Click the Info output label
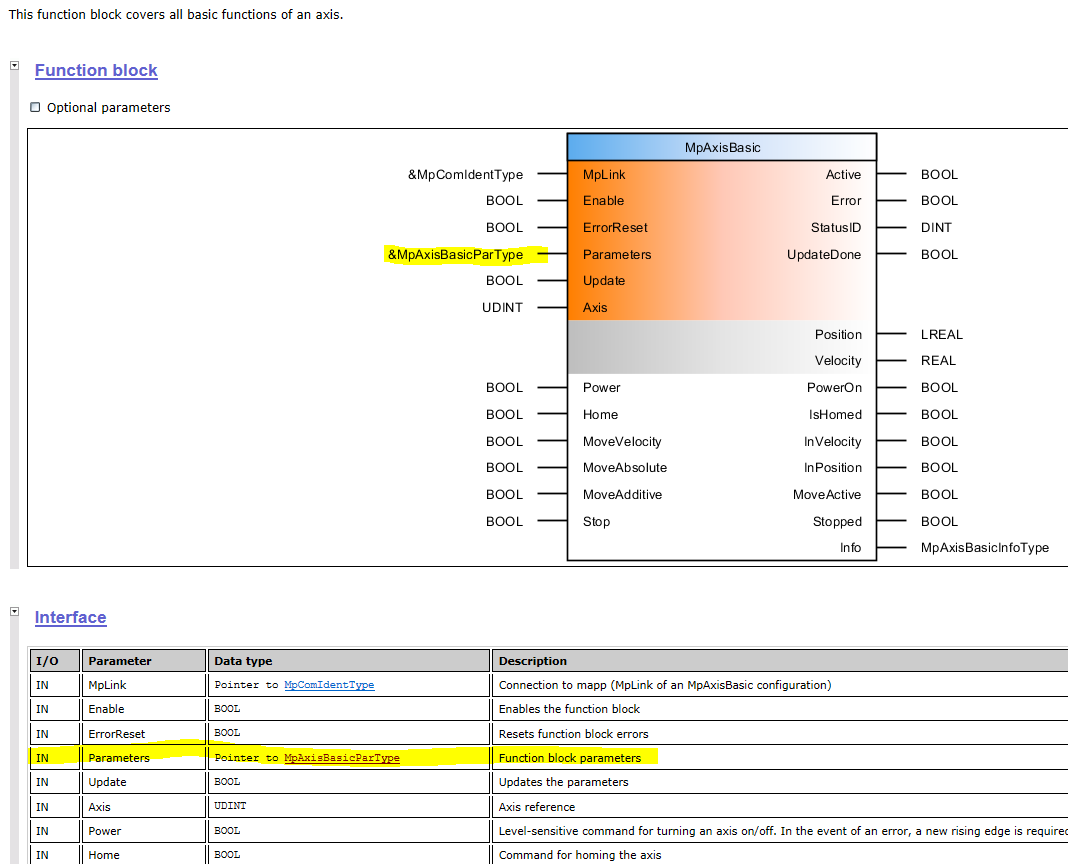The width and height of the screenshot is (1068, 864). [850, 548]
